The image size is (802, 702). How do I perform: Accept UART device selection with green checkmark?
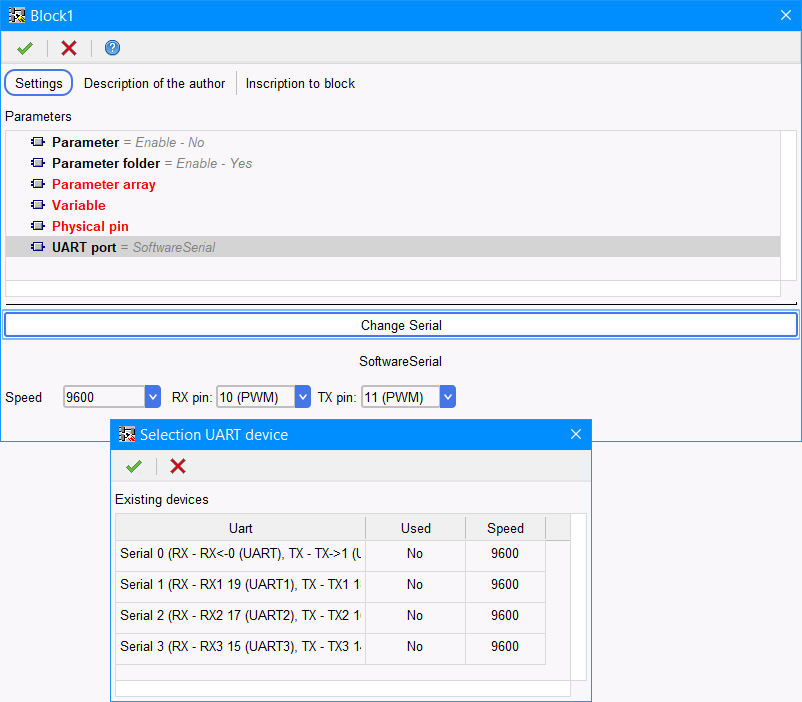click(134, 466)
